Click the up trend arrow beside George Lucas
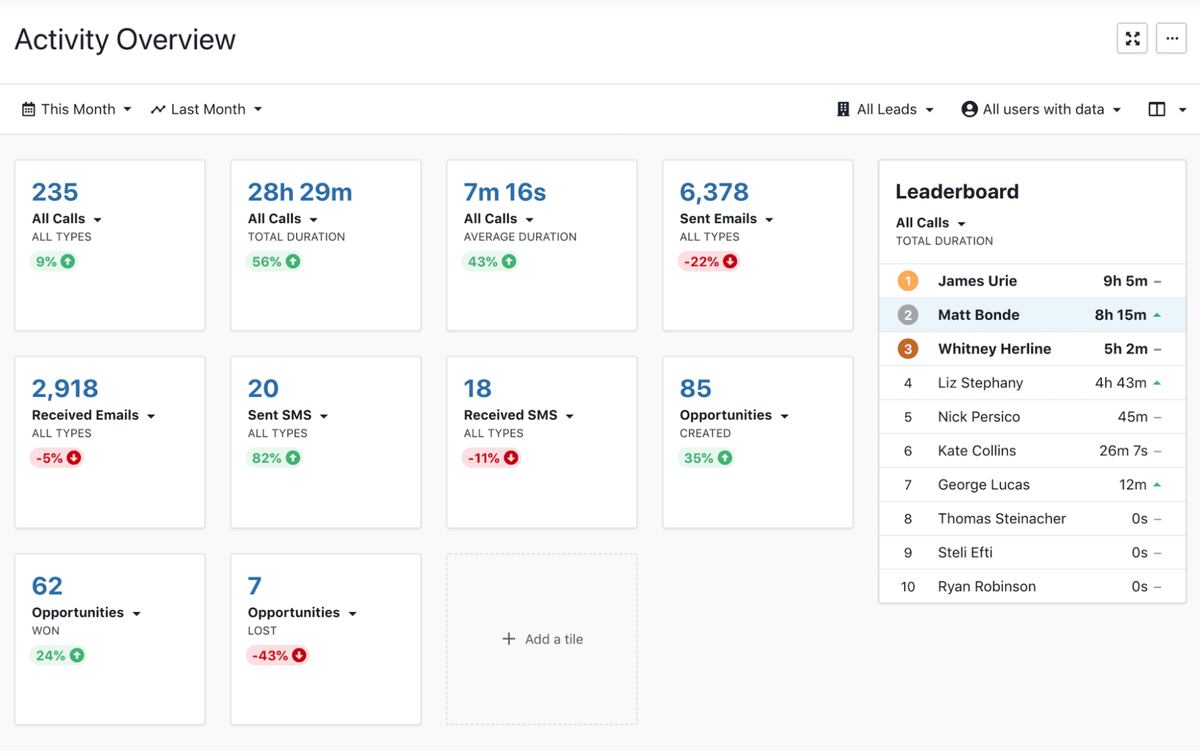This screenshot has height=753, width=1200. (x=1157, y=485)
